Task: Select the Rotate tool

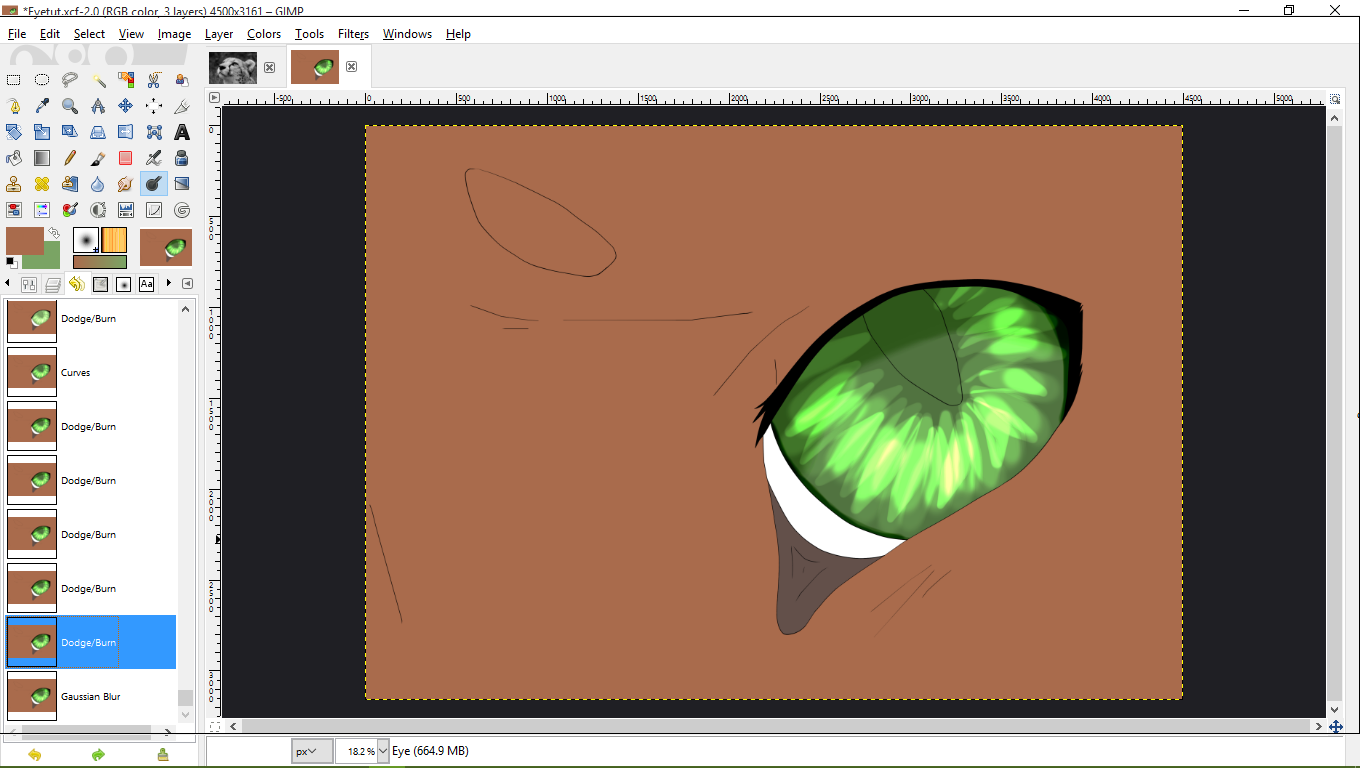Action: (14, 132)
